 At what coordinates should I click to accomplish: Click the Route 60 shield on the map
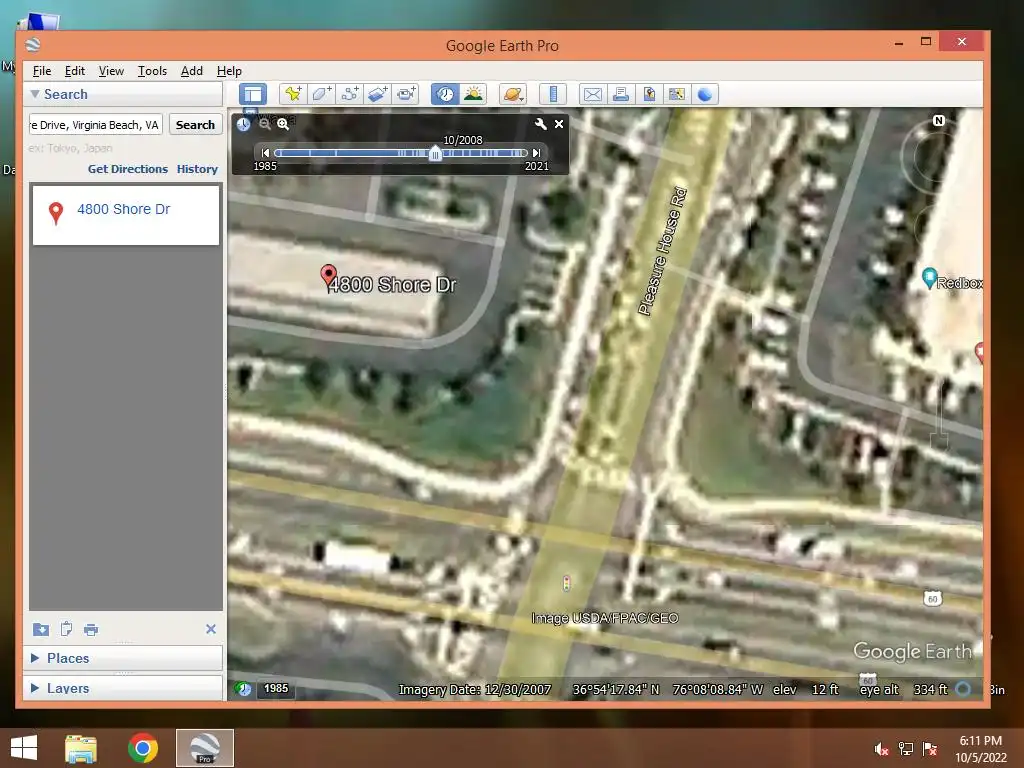click(932, 599)
